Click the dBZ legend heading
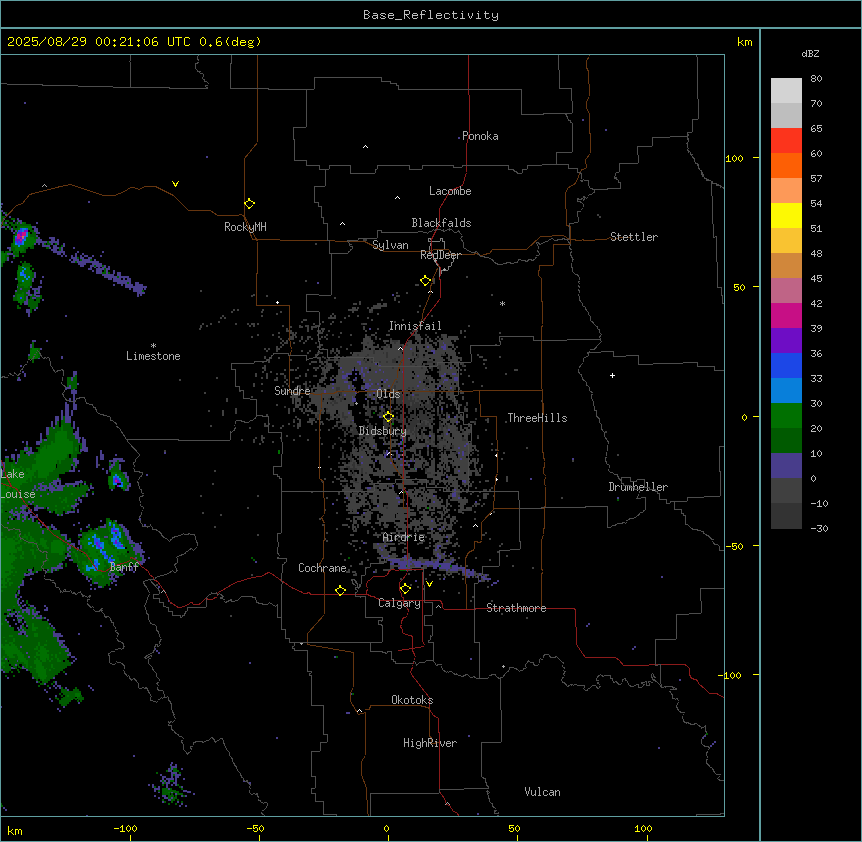 click(x=810, y=54)
